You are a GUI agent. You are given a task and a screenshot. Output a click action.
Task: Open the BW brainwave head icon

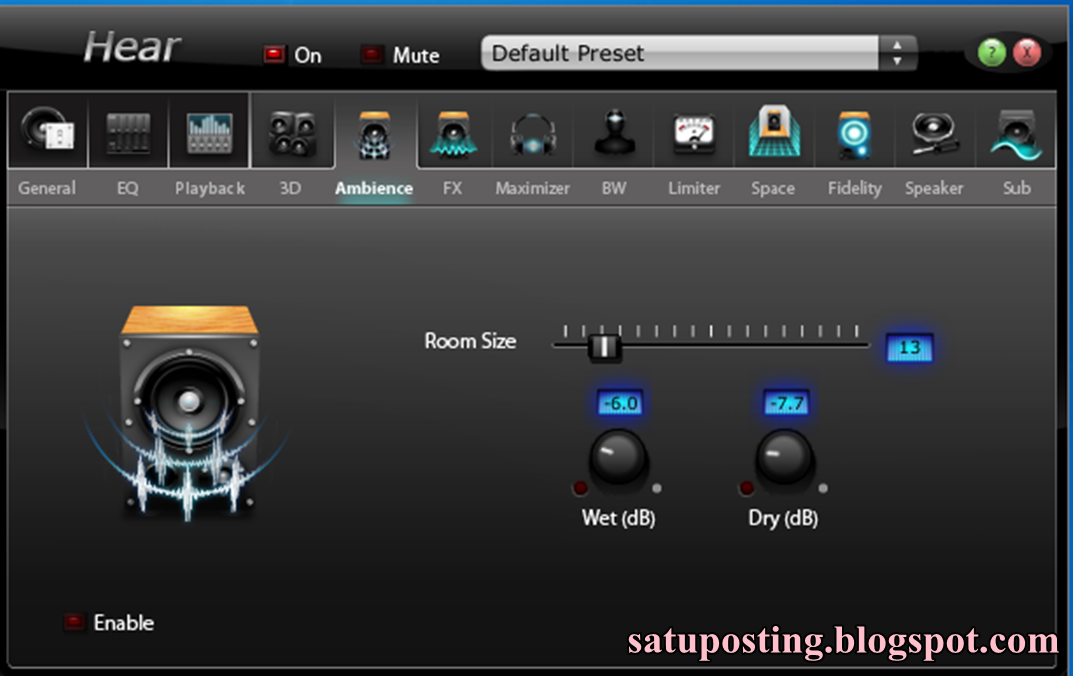click(615, 131)
